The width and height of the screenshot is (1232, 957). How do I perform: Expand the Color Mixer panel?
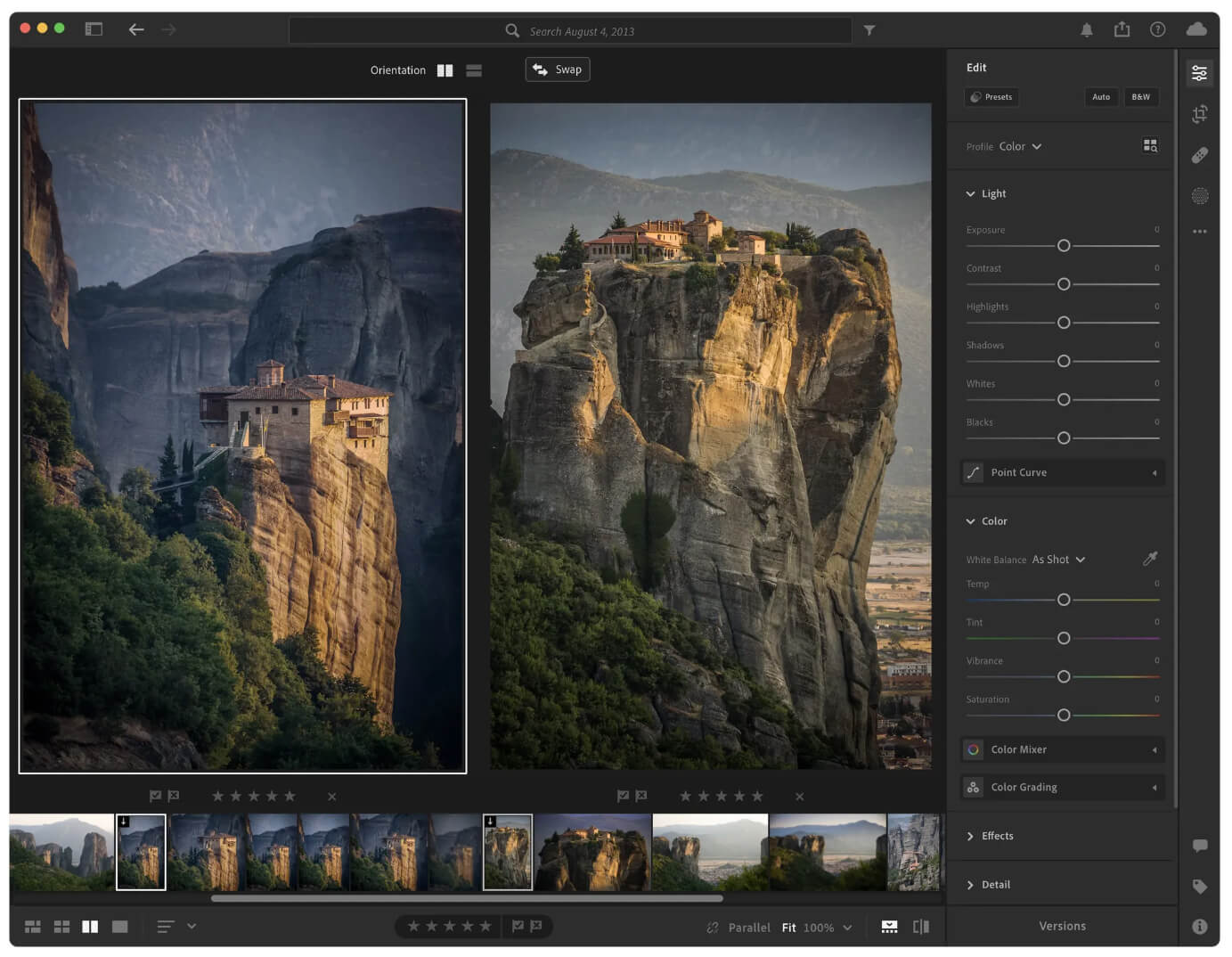point(1063,749)
